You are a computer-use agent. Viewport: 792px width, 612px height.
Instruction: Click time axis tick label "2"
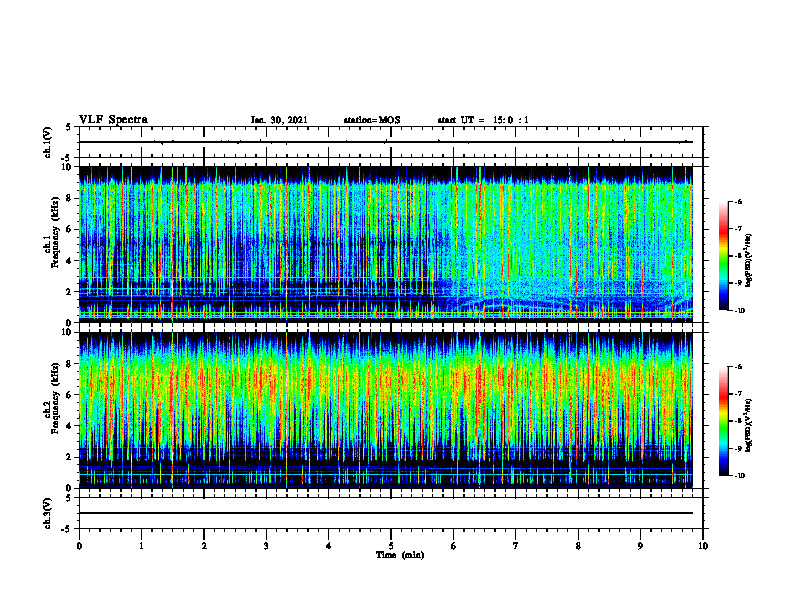coord(204,546)
